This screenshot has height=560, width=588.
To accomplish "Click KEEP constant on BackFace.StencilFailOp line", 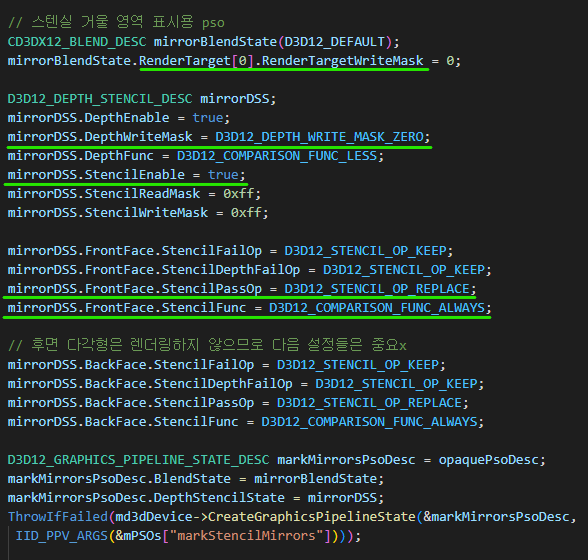I will pos(358,365).
